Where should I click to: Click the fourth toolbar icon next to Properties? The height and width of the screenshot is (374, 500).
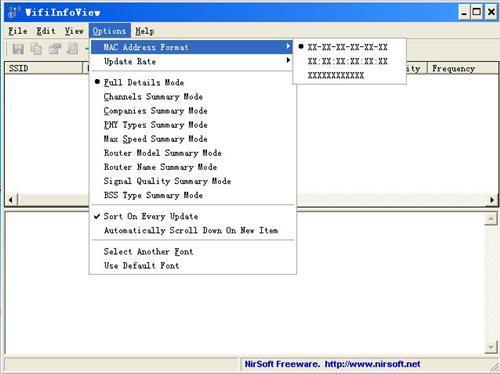(x=72, y=49)
